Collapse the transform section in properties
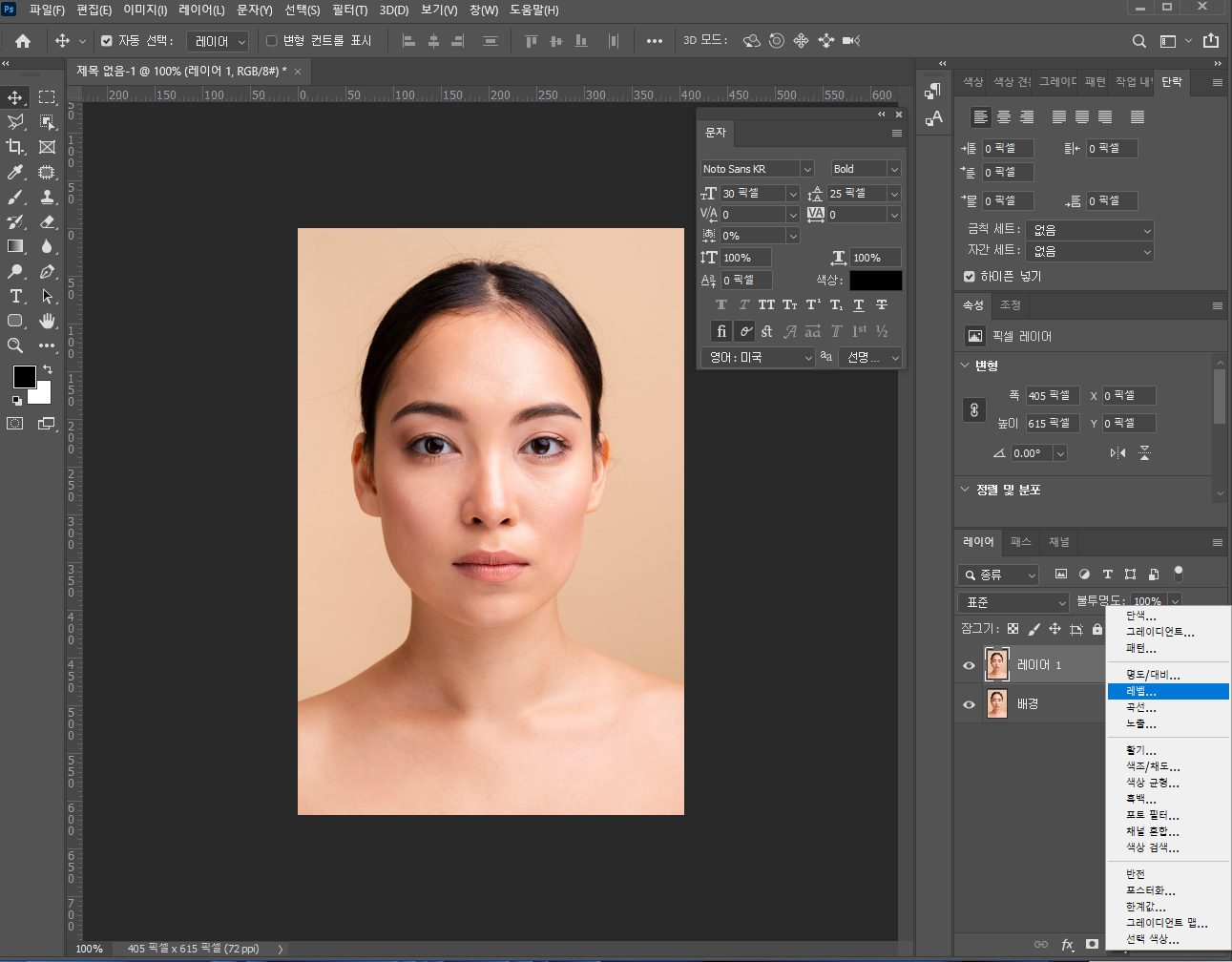Viewport: 1232px width, 962px height. click(965, 366)
